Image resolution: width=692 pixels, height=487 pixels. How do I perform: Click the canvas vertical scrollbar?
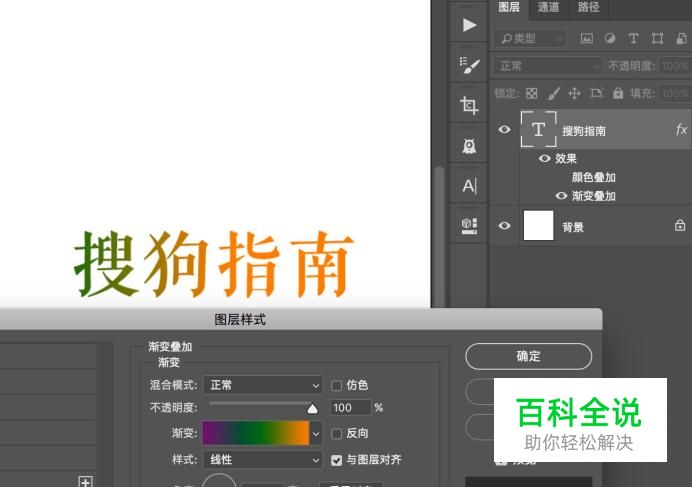click(x=439, y=236)
